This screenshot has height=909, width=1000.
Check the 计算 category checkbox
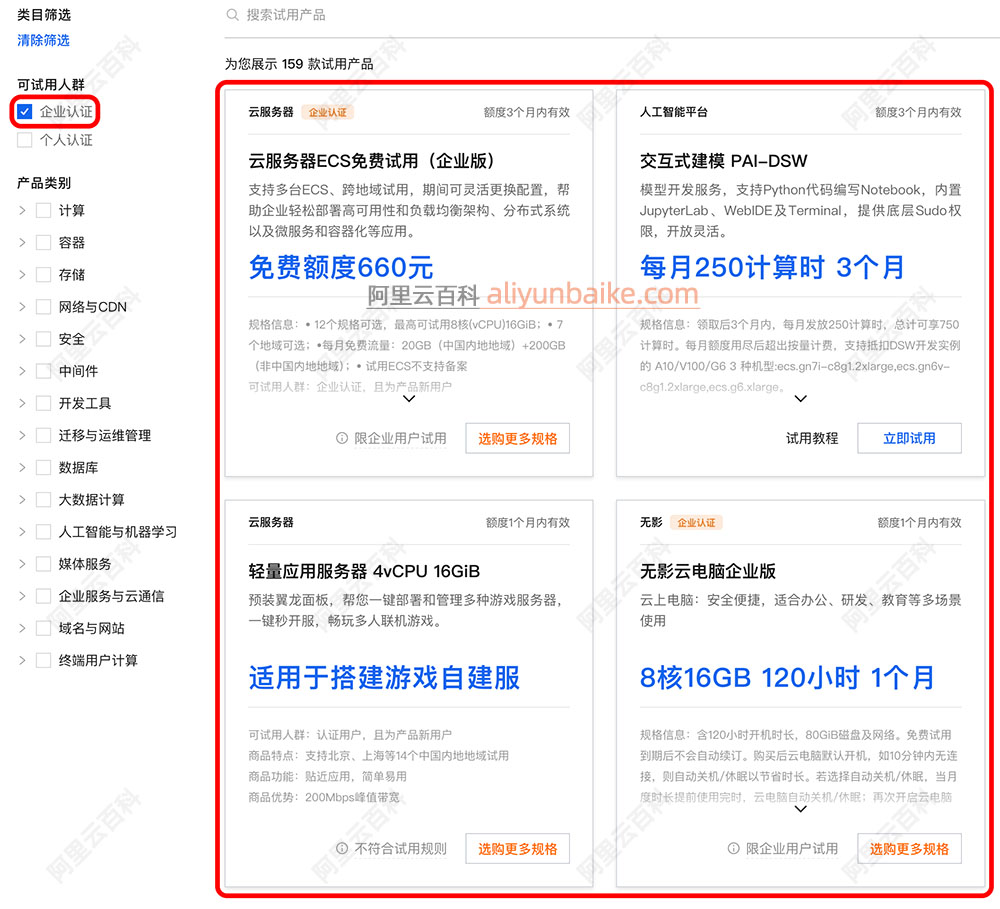pos(43,211)
